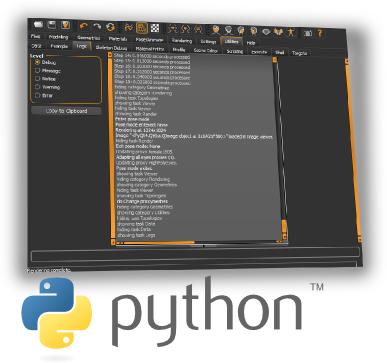387x363 pixels.
Task: Toggle the checkerboard Background icon
Action: pos(155,28)
